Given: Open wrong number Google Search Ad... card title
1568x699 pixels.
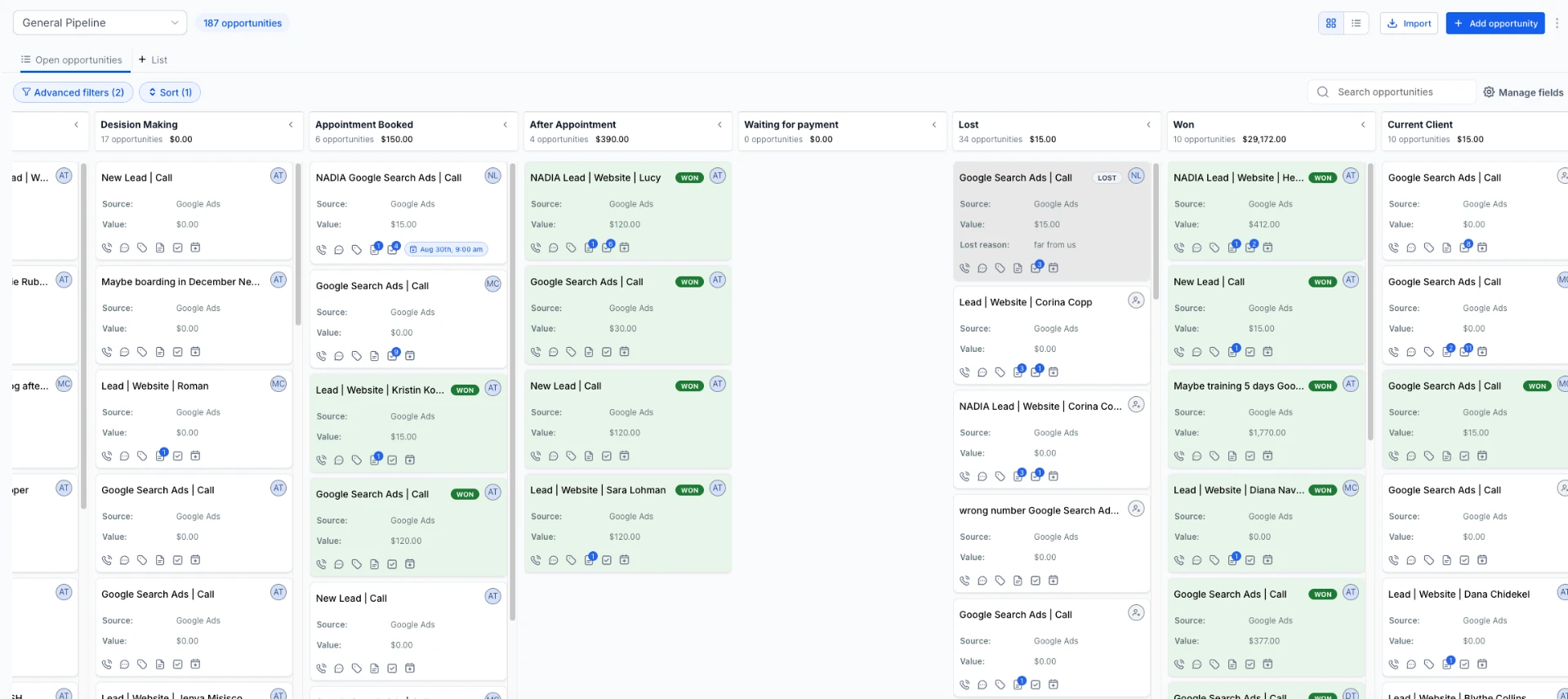Looking at the screenshot, I should point(1039,510).
